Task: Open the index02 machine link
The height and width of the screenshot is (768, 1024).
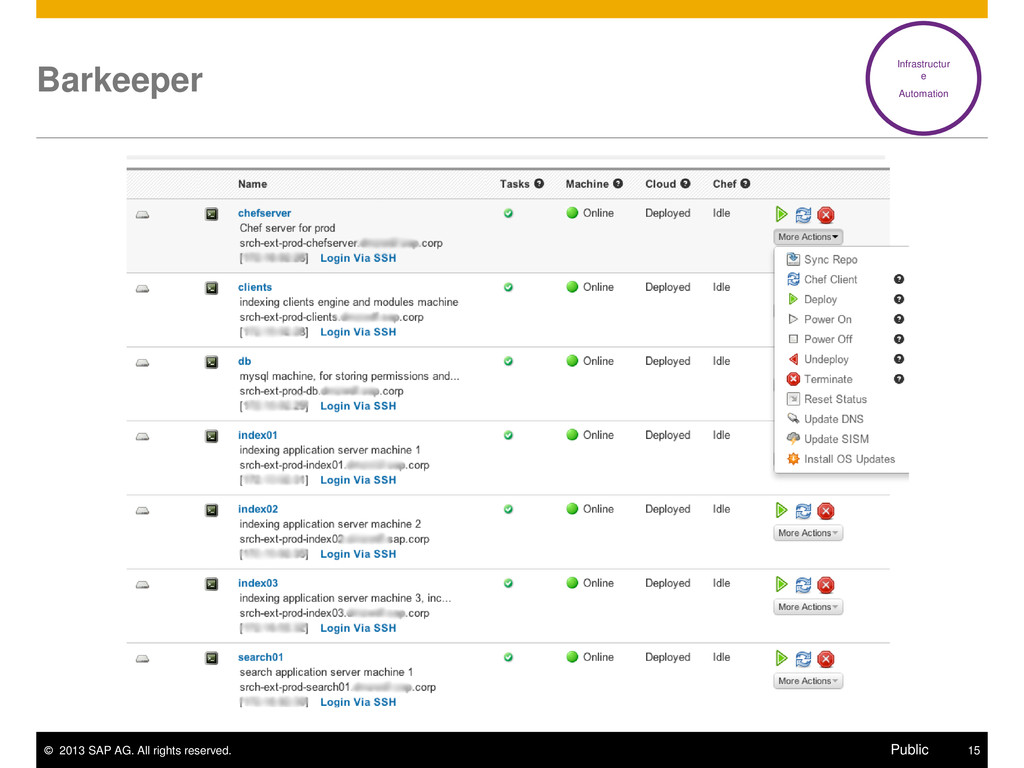Action: point(258,509)
